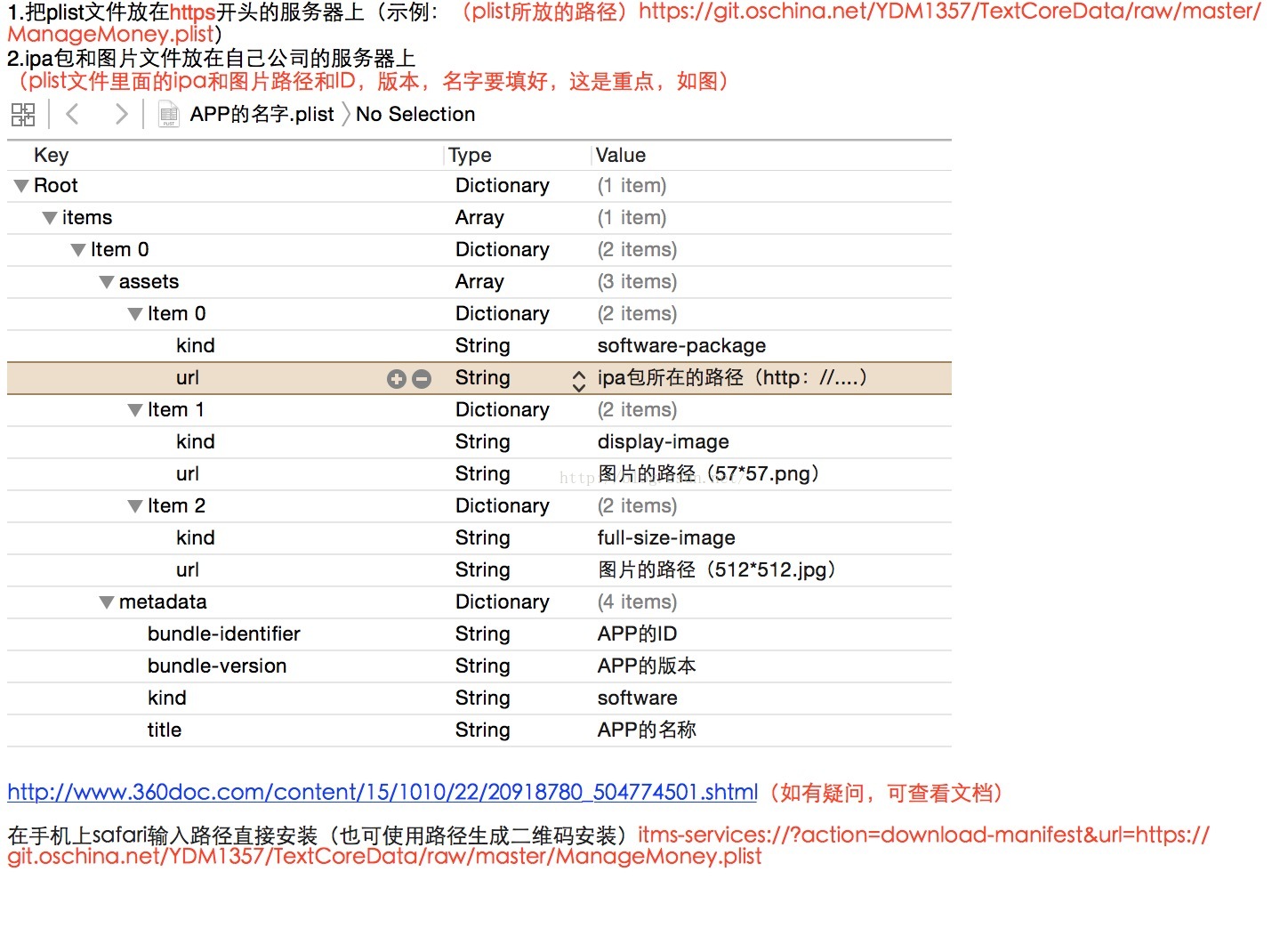Collapse Item 1 under assets
Screen dimensions: 1288x936
click(135, 411)
